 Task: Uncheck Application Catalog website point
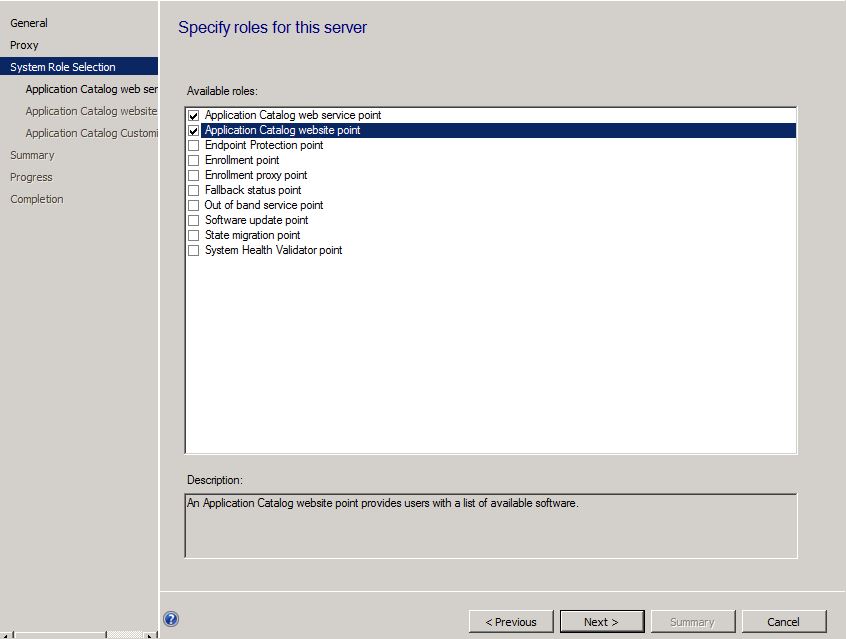(x=193, y=130)
